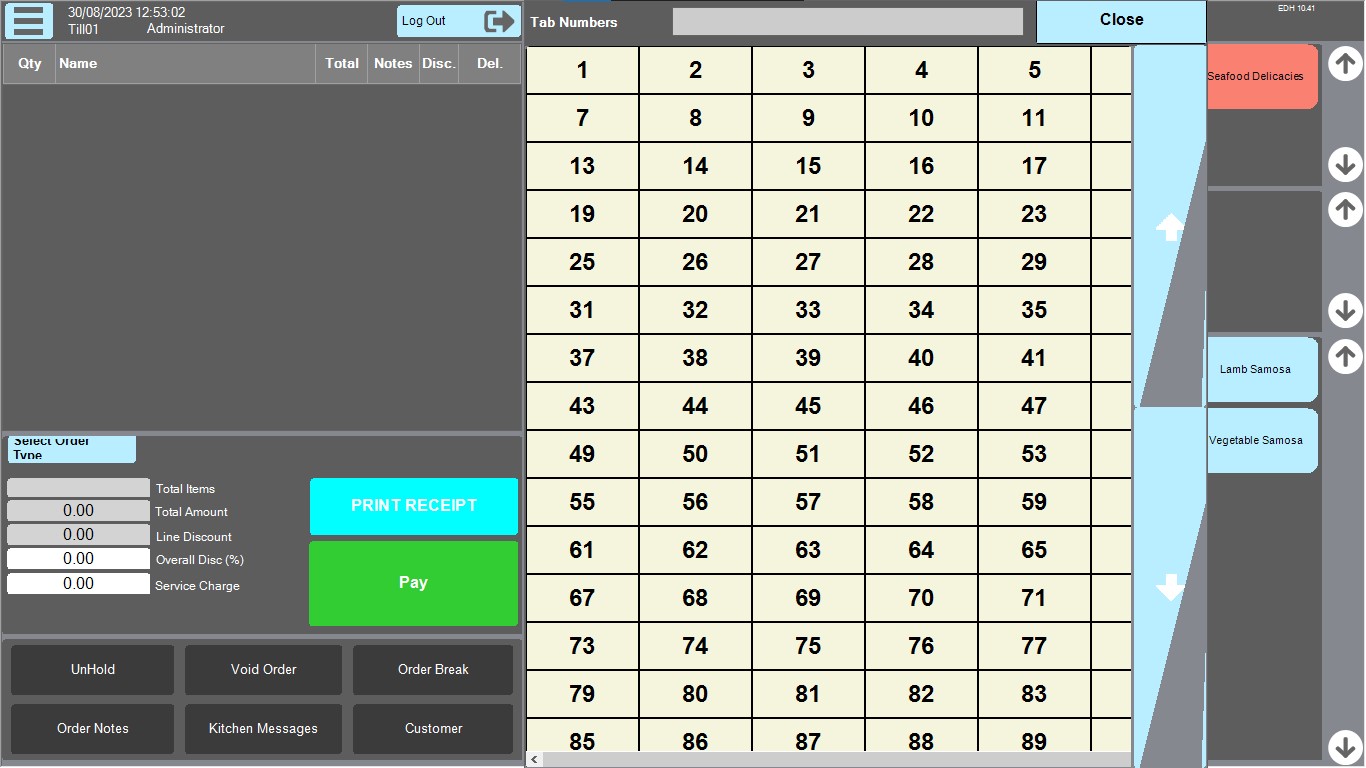
Task: Open Kitchen Messages
Action: [x=263, y=729]
